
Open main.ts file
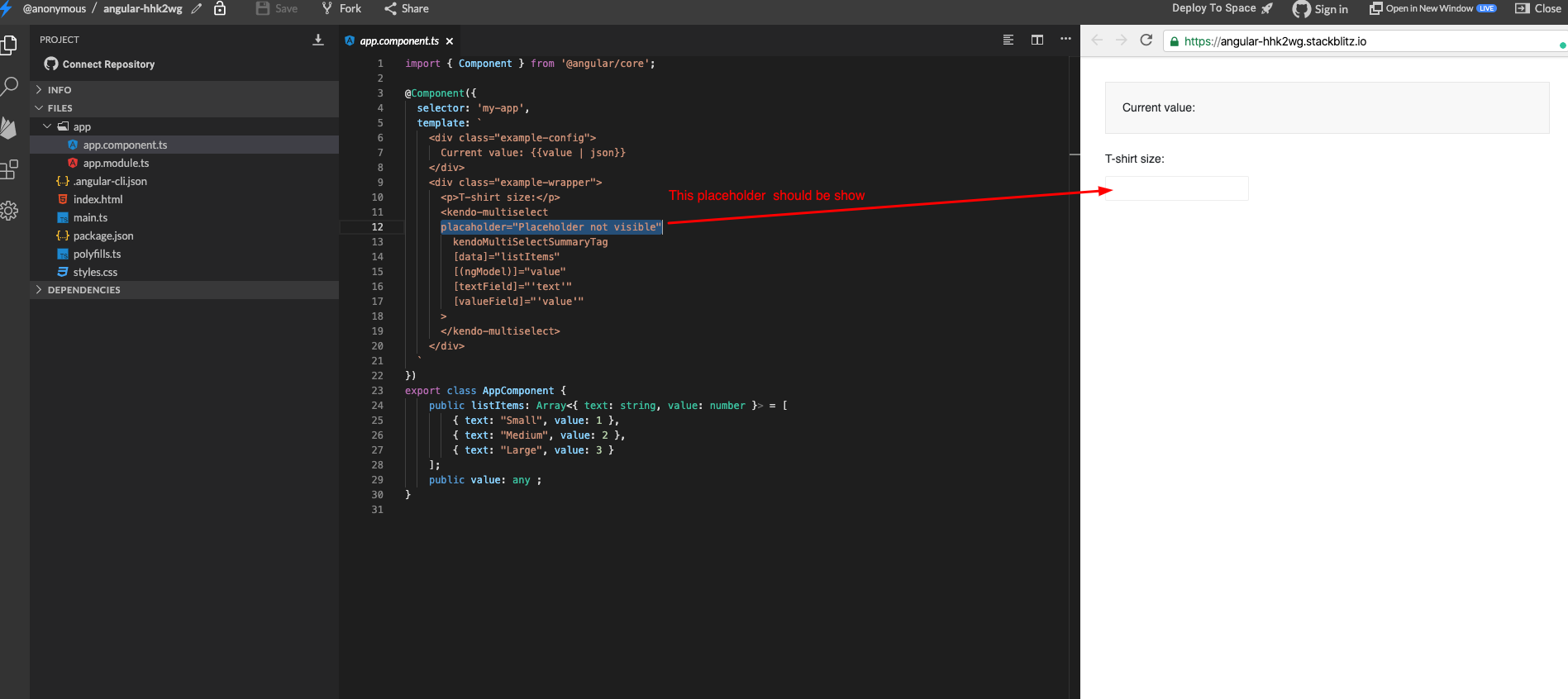click(x=184, y=217)
